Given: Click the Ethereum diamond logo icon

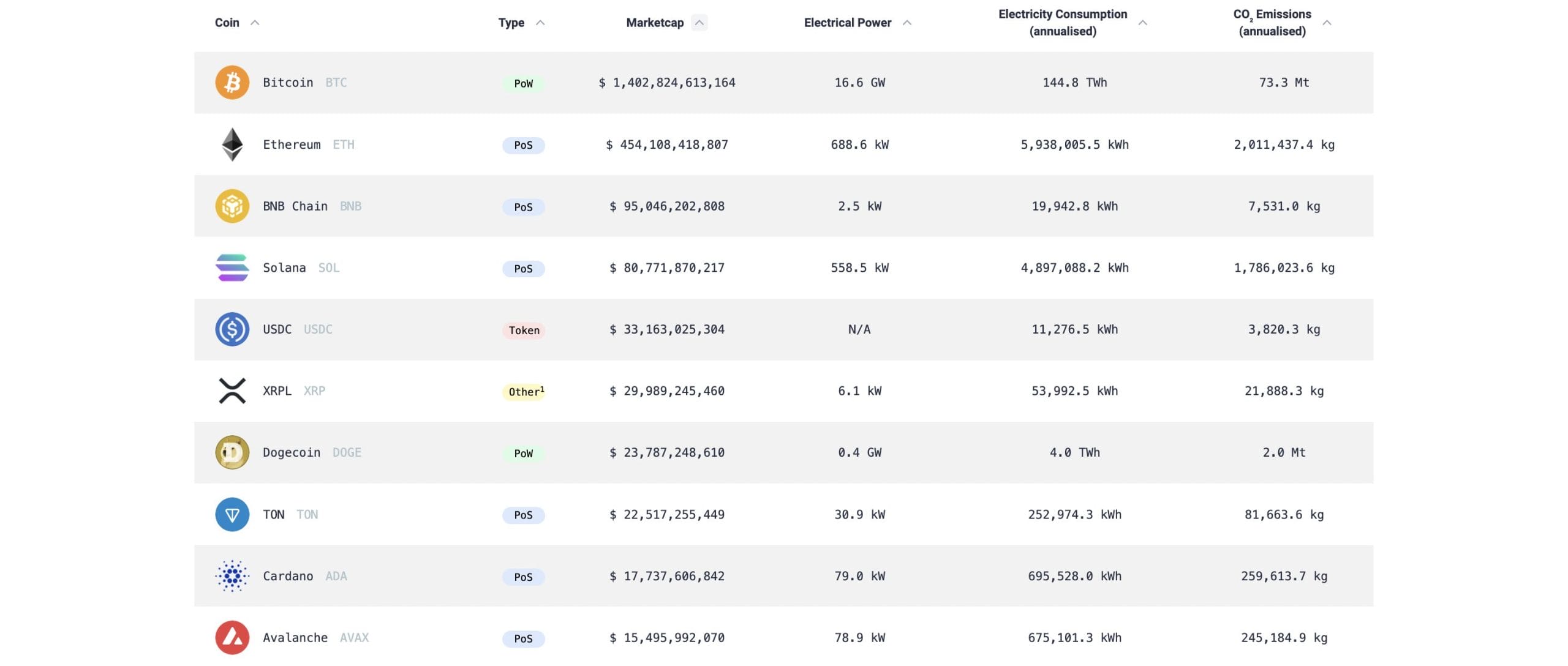Looking at the screenshot, I should [x=232, y=144].
